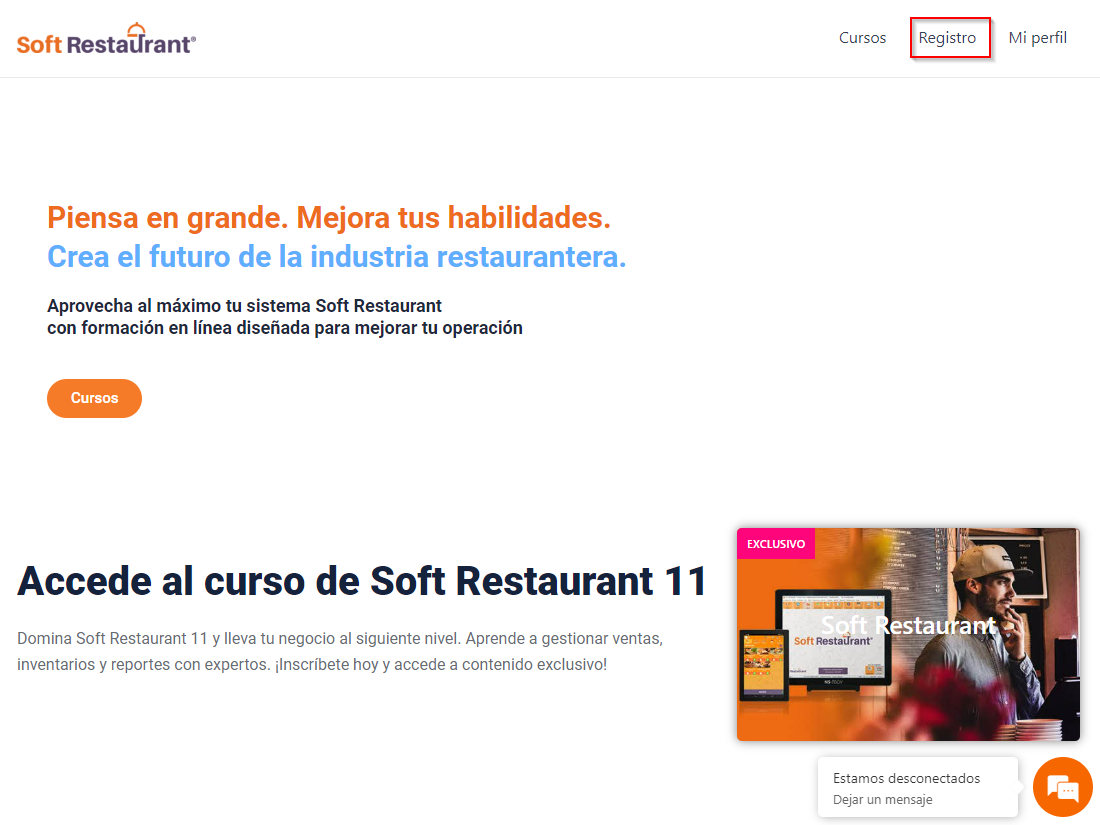1100x825 pixels.
Task: Open the Soft Restaurant 11 course thumbnail
Action: click(908, 634)
